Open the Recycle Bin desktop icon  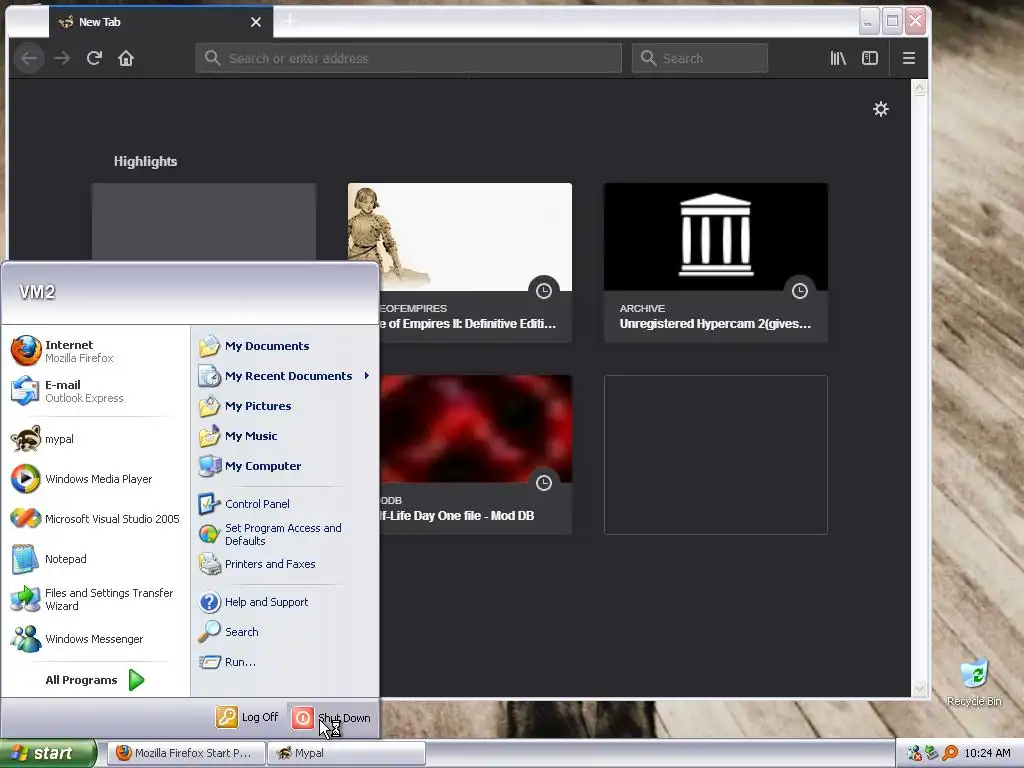point(974,683)
